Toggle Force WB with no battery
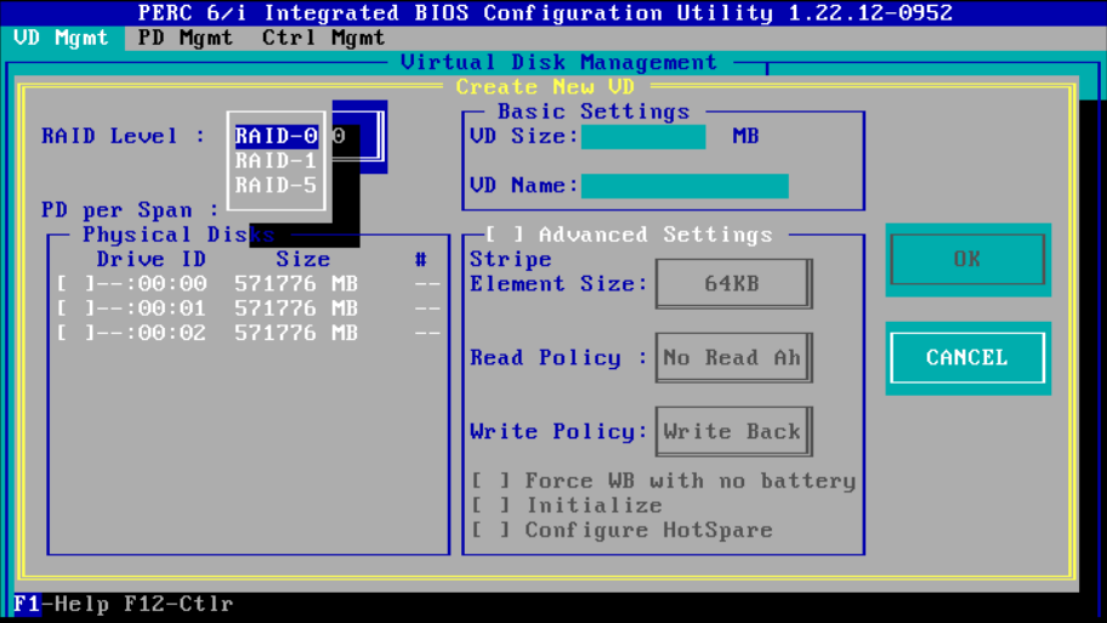The width and height of the screenshot is (1108, 623). [490, 482]
